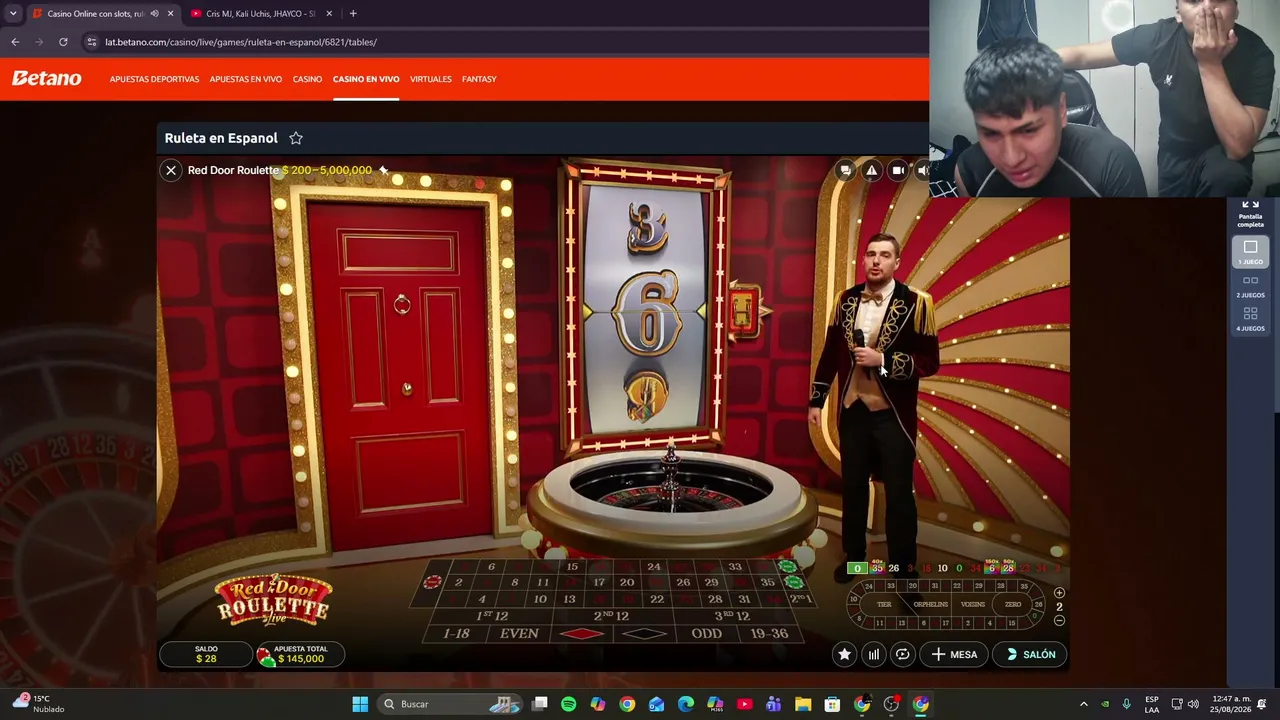The width and height of the screenshot is (1280, 720).
Task: Place bet on 1-18
Action: pyautogui.click(x=456, y=634)
